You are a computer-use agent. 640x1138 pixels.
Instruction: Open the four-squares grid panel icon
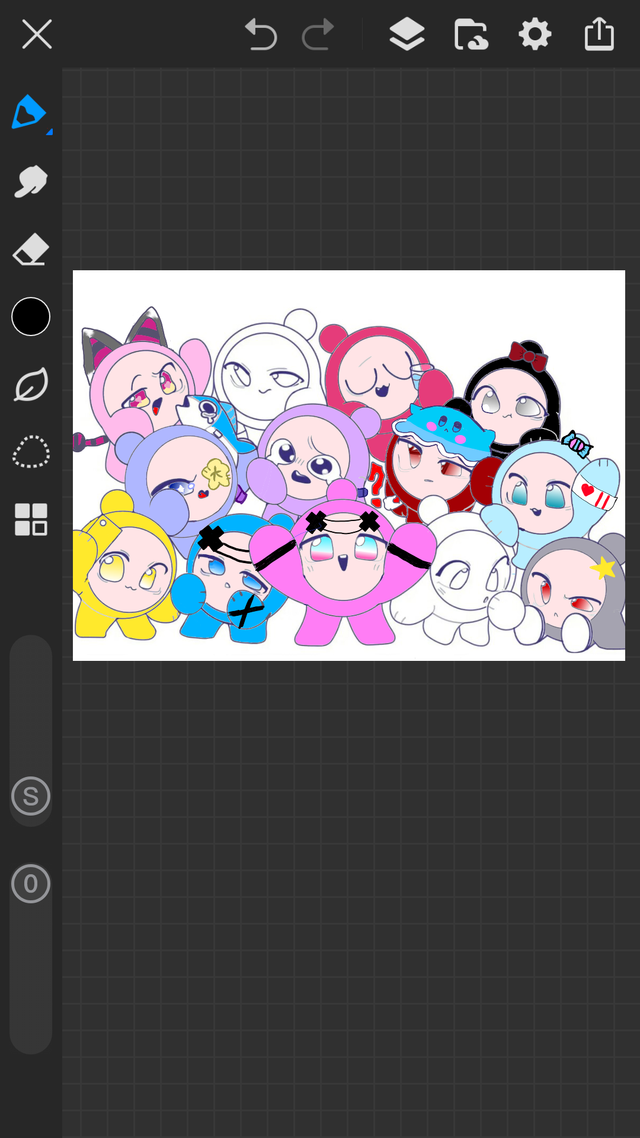click(x=31, y=520)
